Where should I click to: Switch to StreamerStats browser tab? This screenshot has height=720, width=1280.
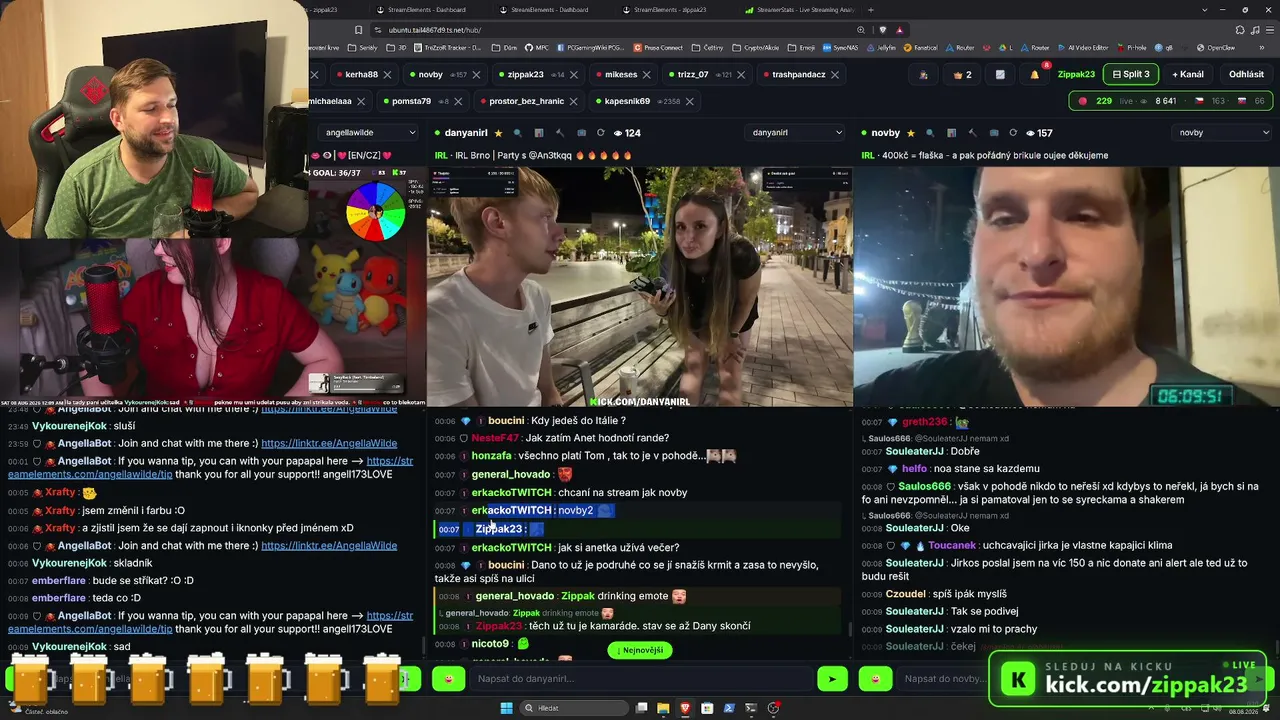pyautogui.click(x=799, y=10)
